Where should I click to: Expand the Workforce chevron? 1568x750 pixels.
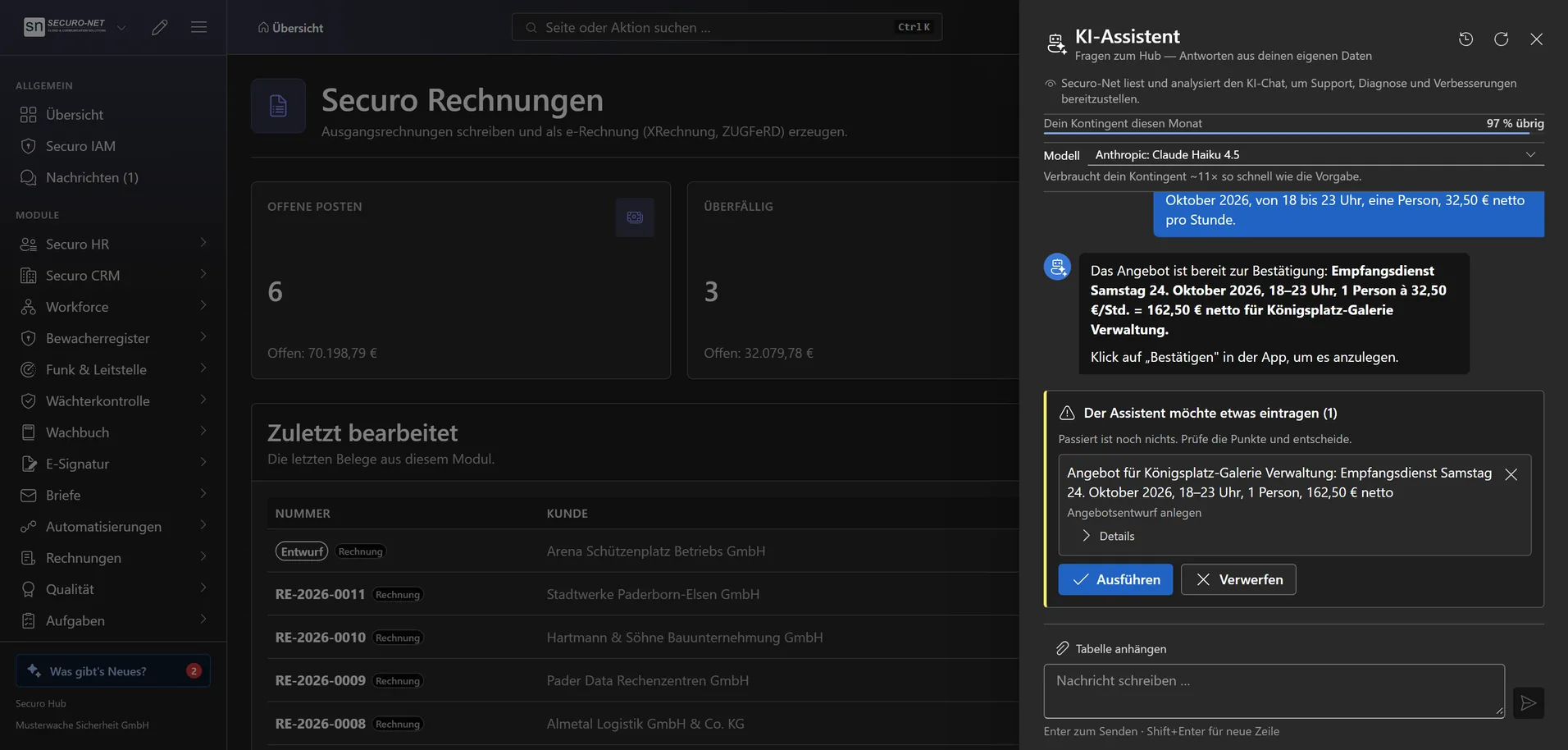tap(203, 305)
